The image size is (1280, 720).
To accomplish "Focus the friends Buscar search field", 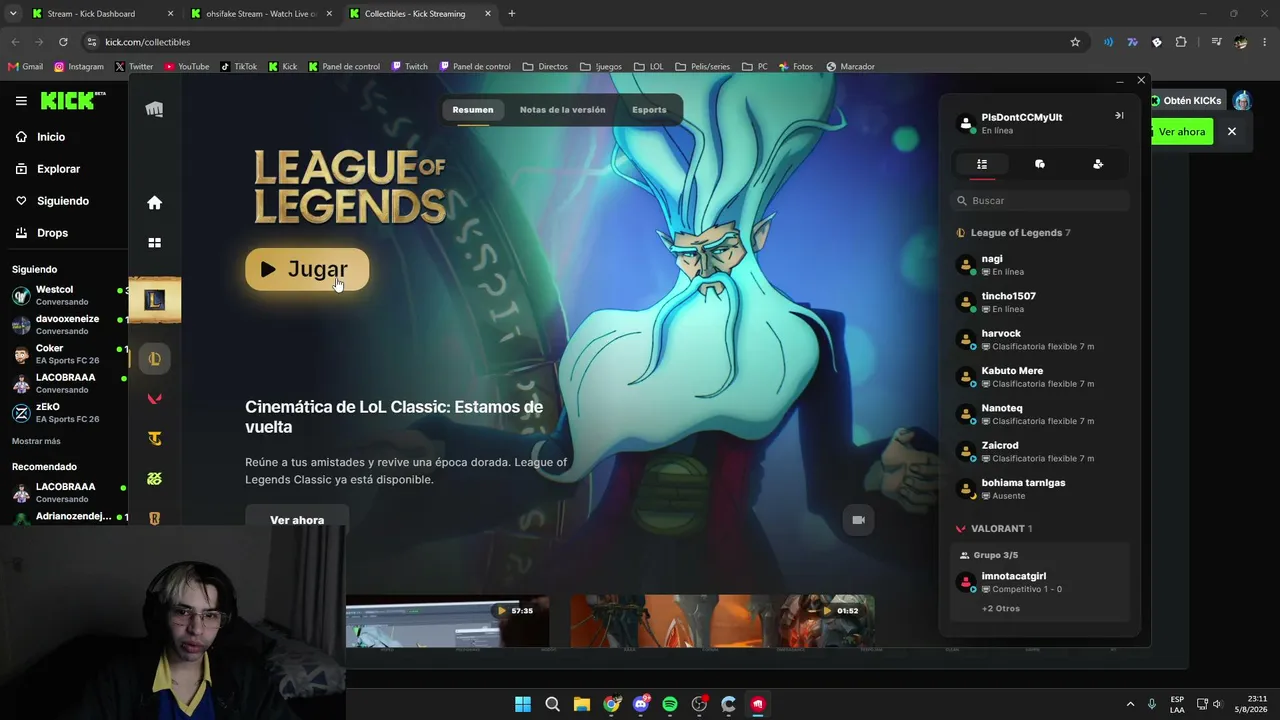I will 1040,201.
